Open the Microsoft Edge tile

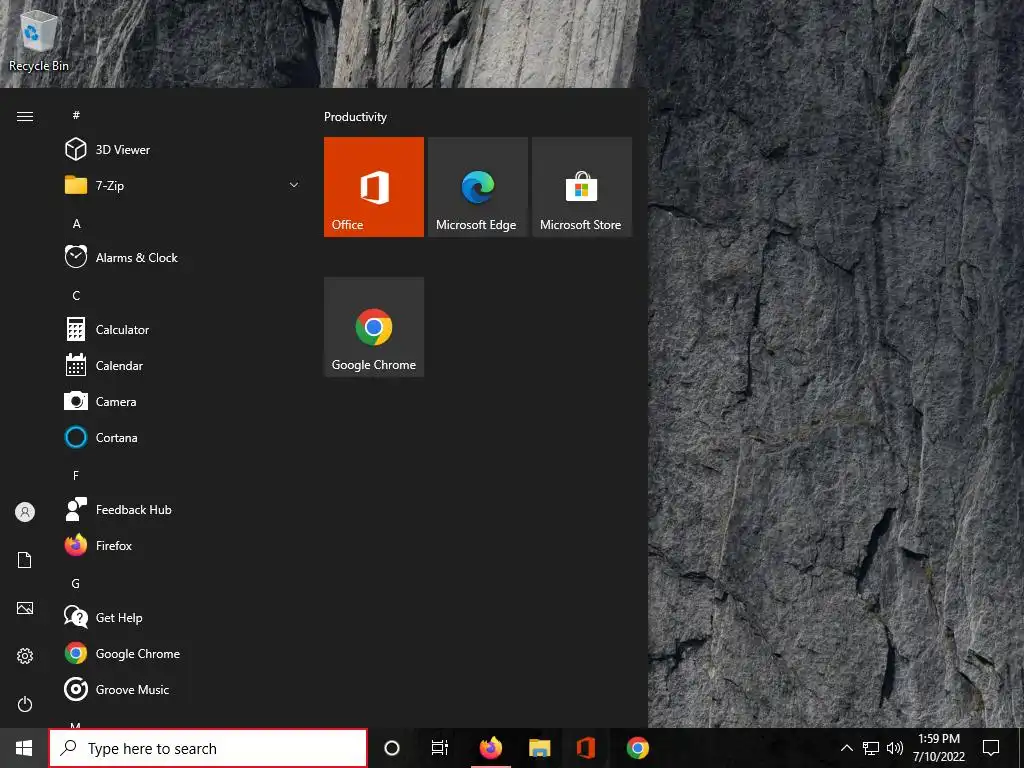477,187
